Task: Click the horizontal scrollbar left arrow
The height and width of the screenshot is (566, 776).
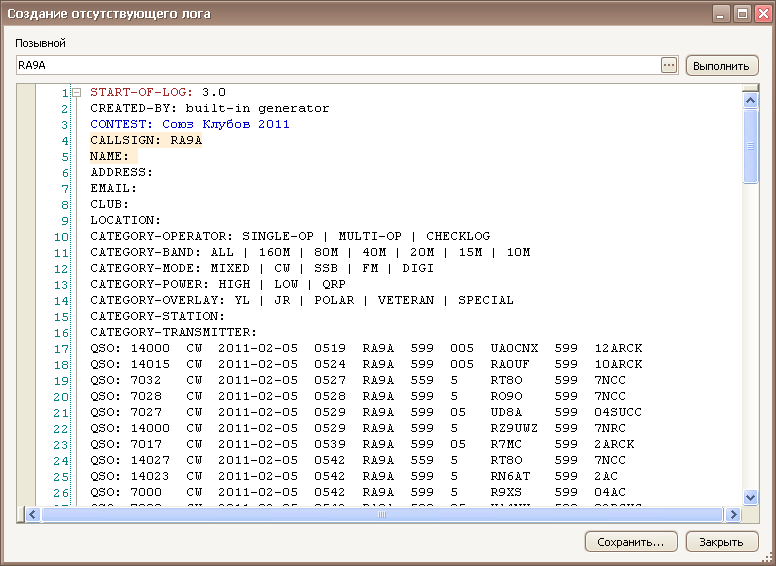Action: pyautogui.click(x=32, y=514)
